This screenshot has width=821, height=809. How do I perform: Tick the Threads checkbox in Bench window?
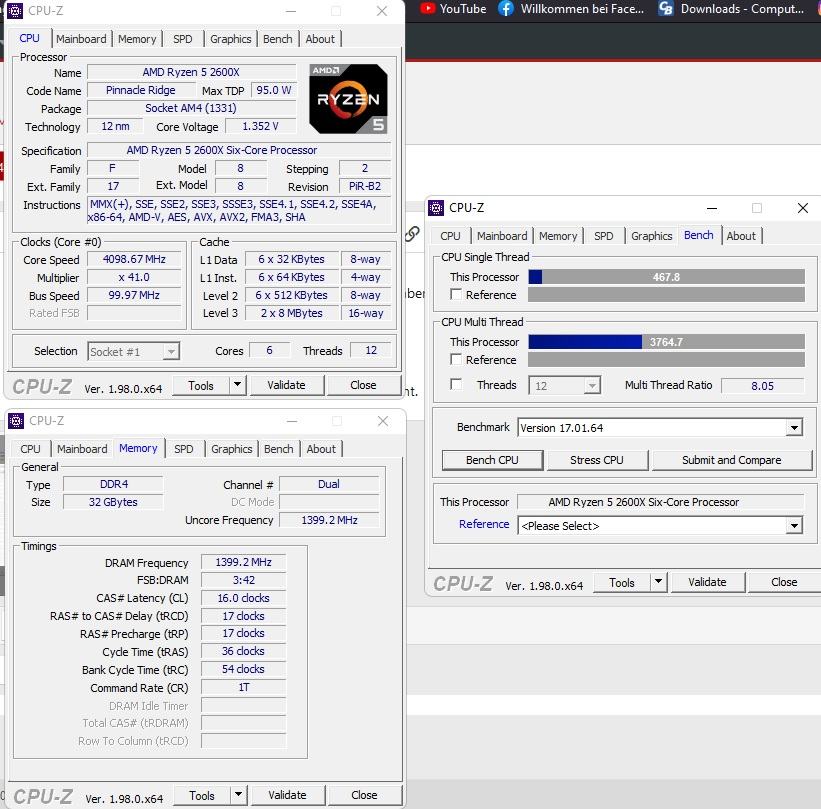point(456,384)
